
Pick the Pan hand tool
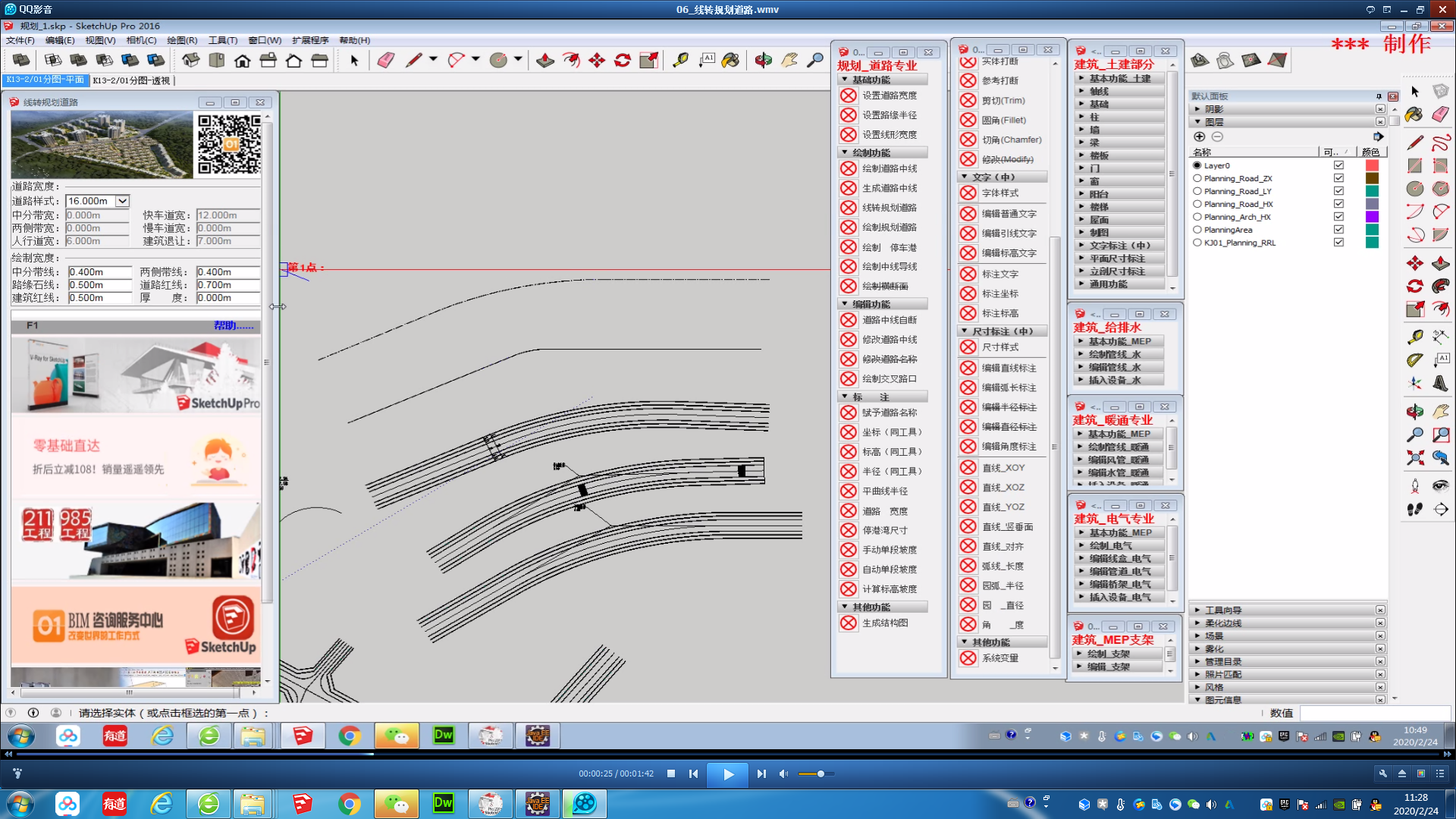pos(789,61)
